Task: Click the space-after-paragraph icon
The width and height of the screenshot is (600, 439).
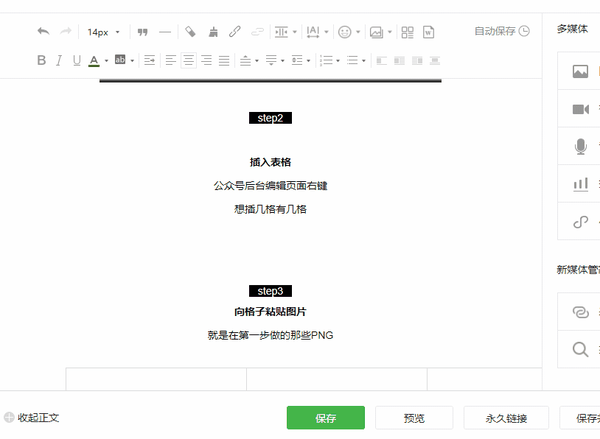Action: coord(271,60)
